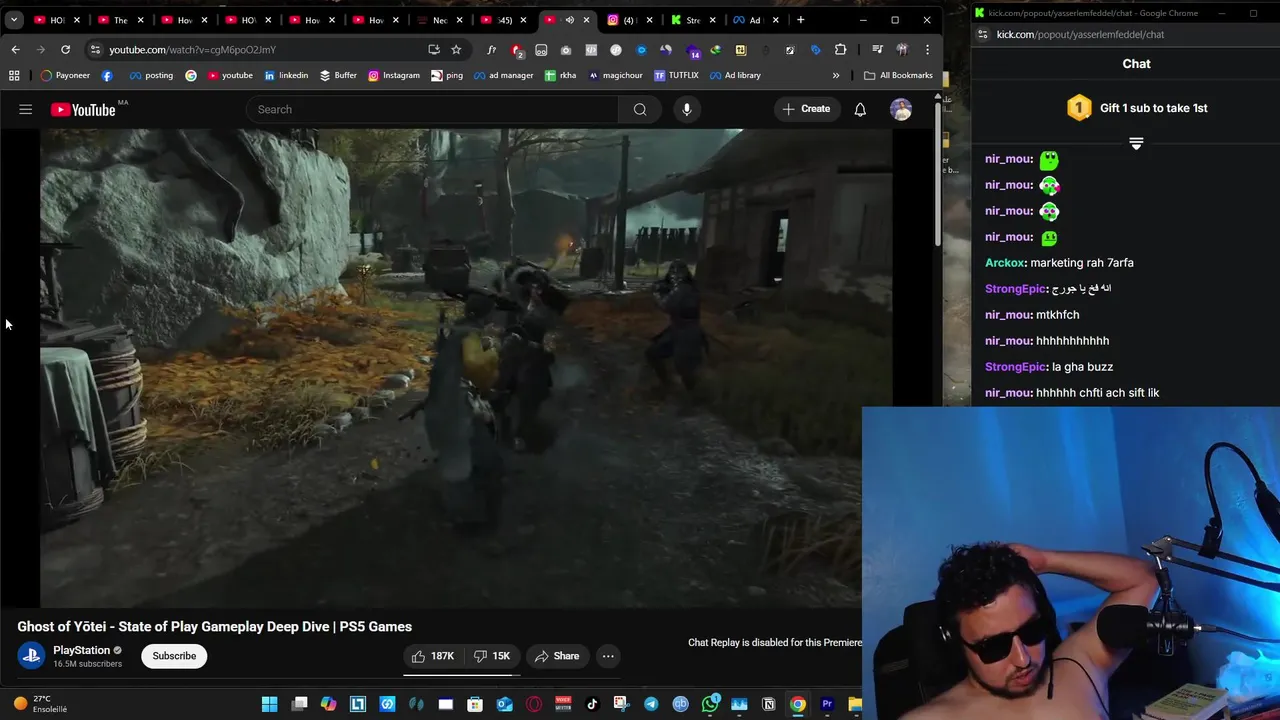This screenshot has height=720, width=1280.
Task: Open a new Chrome tab
Action: (x=800, y=20)
